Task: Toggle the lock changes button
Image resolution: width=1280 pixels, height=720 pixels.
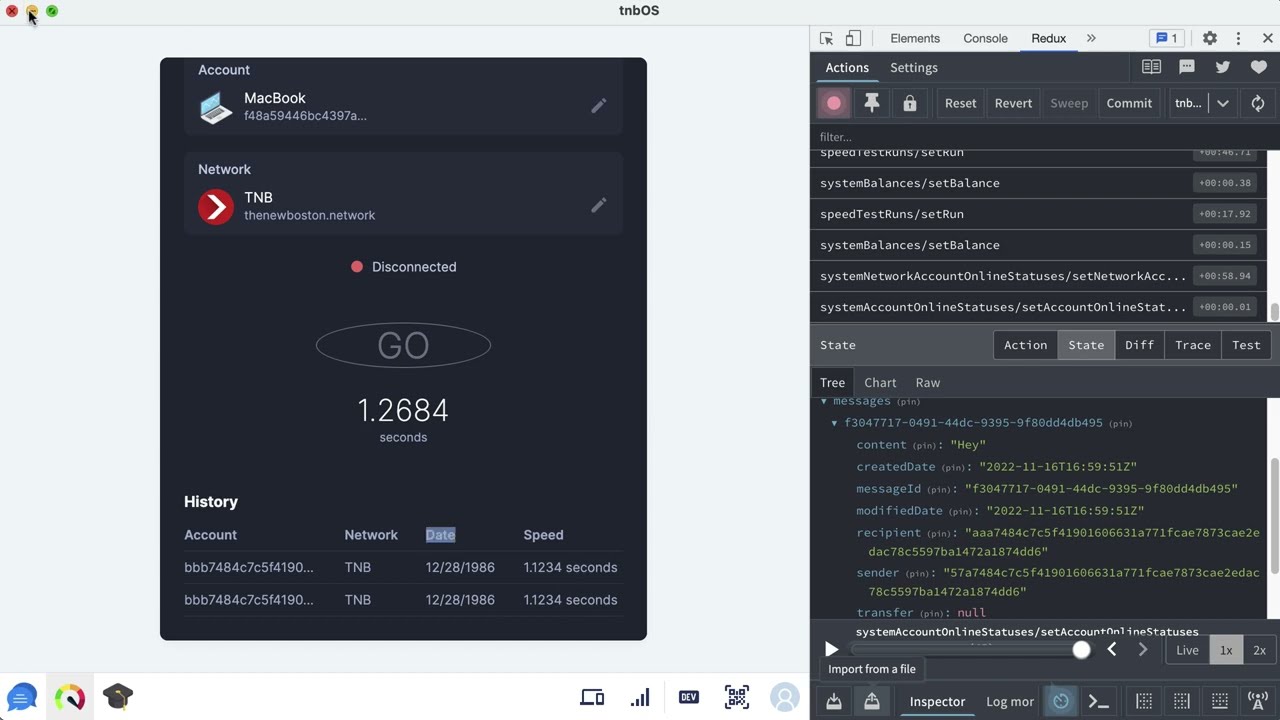Action: 909,103
